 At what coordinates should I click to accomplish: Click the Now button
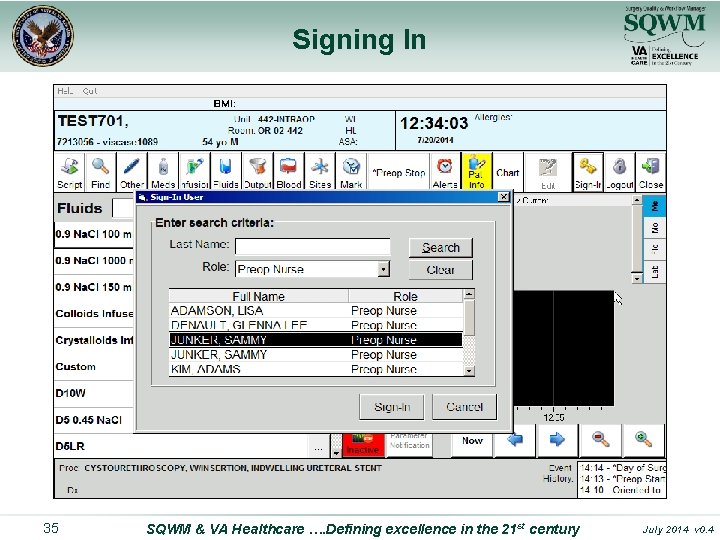point(472,441)
